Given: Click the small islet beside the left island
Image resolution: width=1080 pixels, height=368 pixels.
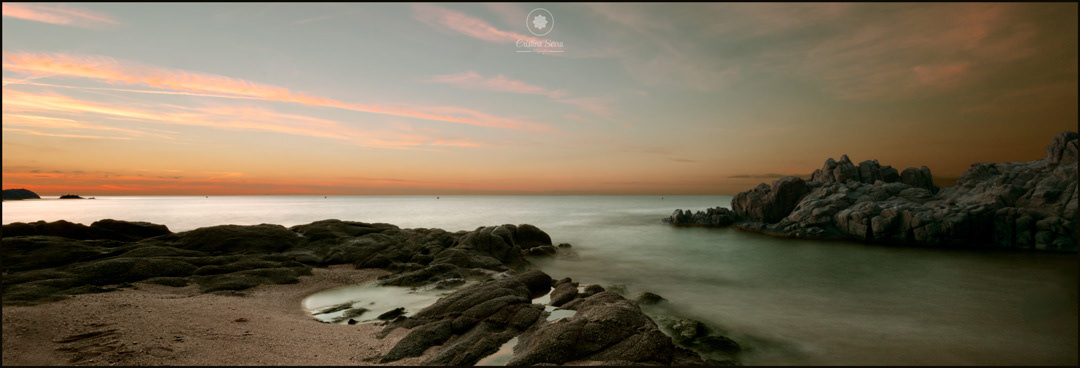Looking at the screenshot, I should click(71, 196).
